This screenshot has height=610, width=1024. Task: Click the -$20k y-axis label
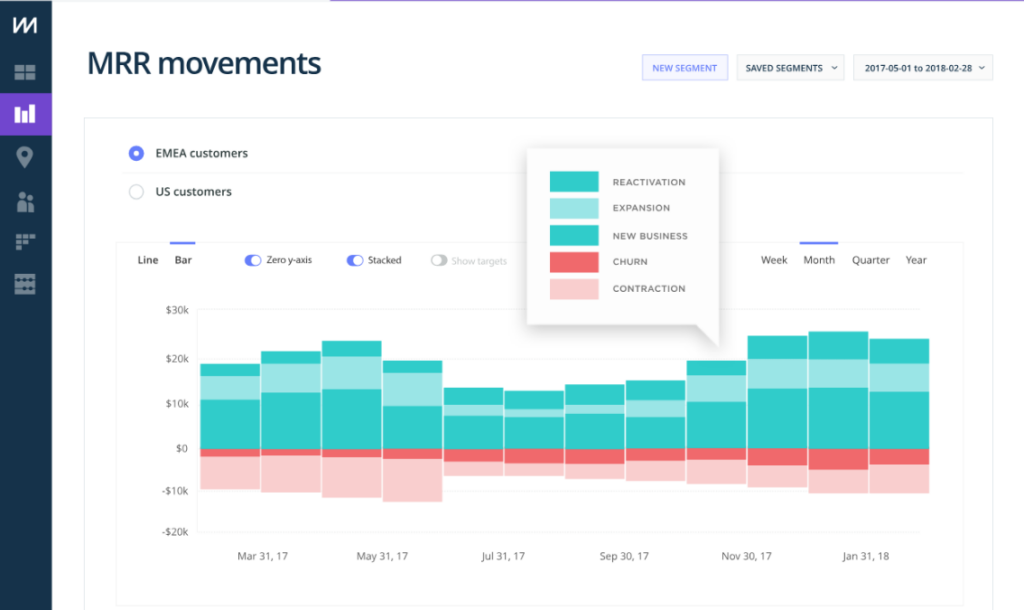[x=175, y=532]
